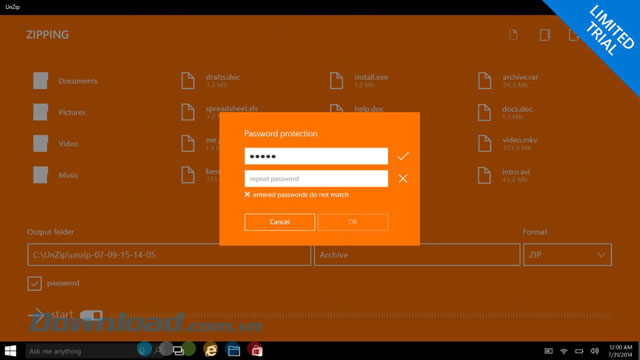The width and height of the screenshot is (640, 360).
Task: Toggle the switch next to start
Action: 91,315
